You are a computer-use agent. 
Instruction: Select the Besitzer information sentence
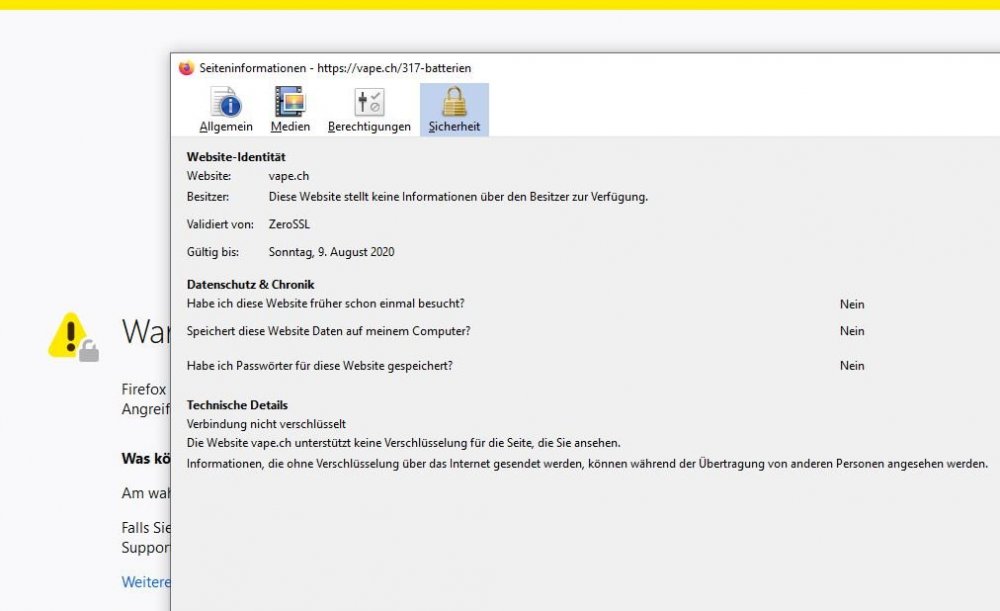(458, 197)
